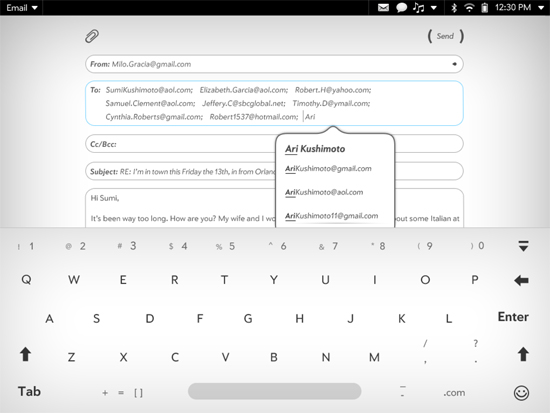Toggle the right Shift arrow key
This screenshot has height=413, width=550.
coord(523,354)
